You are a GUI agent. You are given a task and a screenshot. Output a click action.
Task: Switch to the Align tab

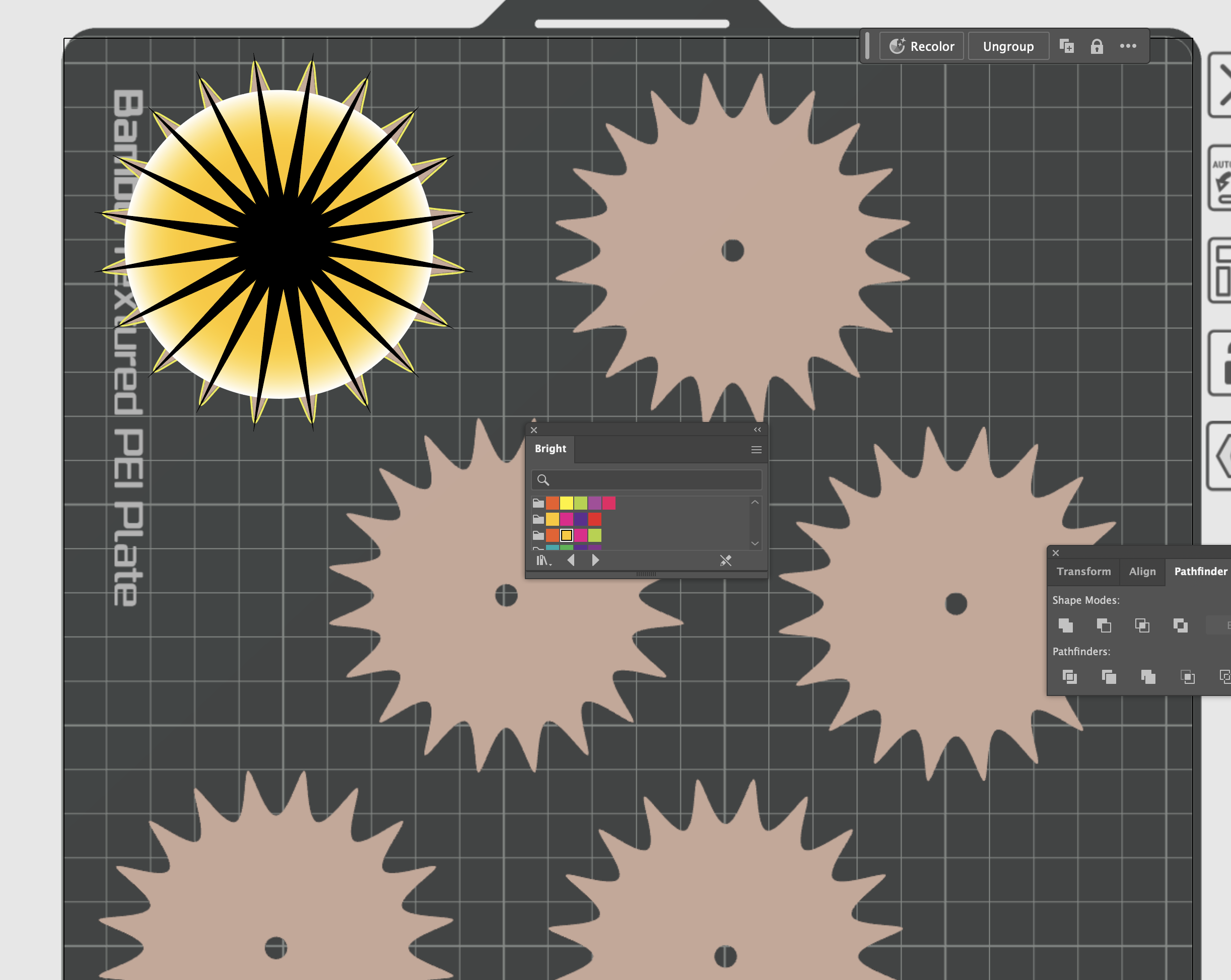click(1142, 572)
